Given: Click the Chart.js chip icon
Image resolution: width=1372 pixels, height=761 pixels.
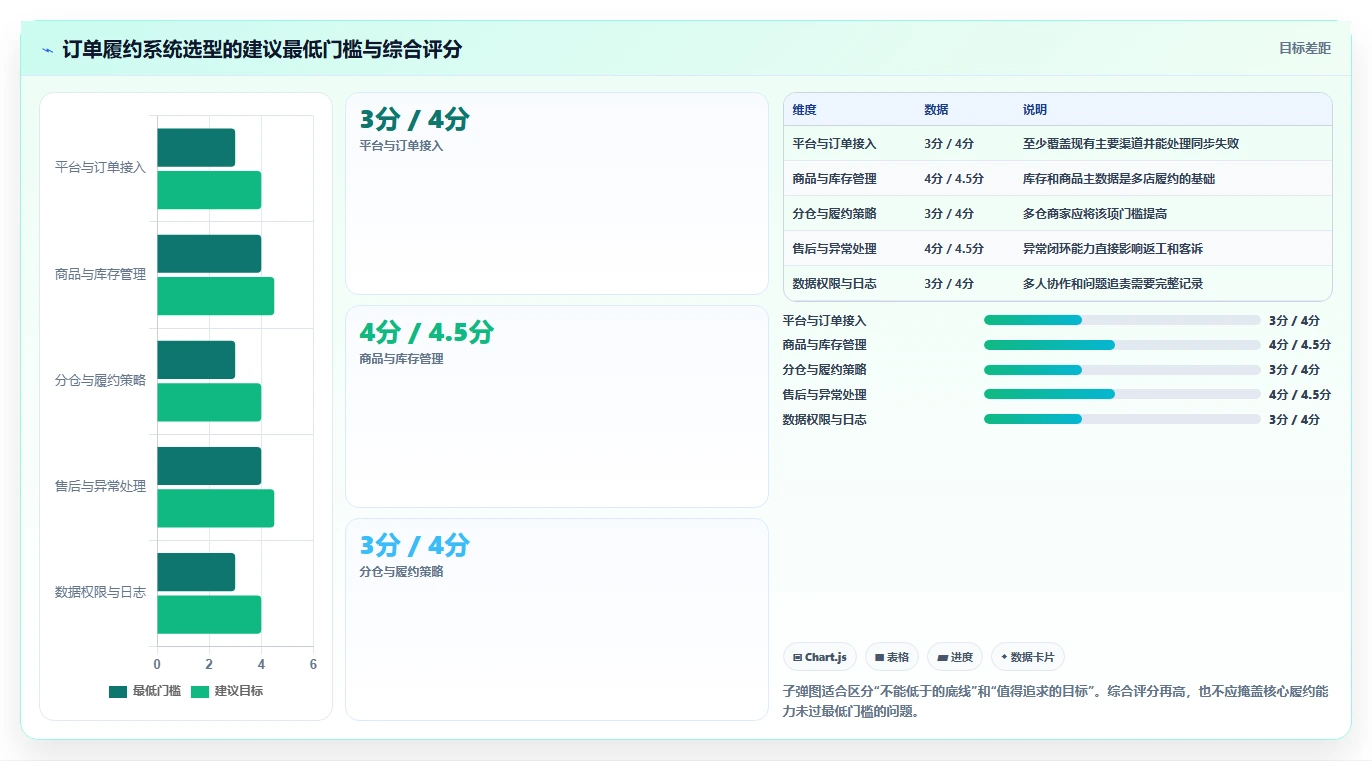Looking at the screenshot, I should [x=797, y=657].
